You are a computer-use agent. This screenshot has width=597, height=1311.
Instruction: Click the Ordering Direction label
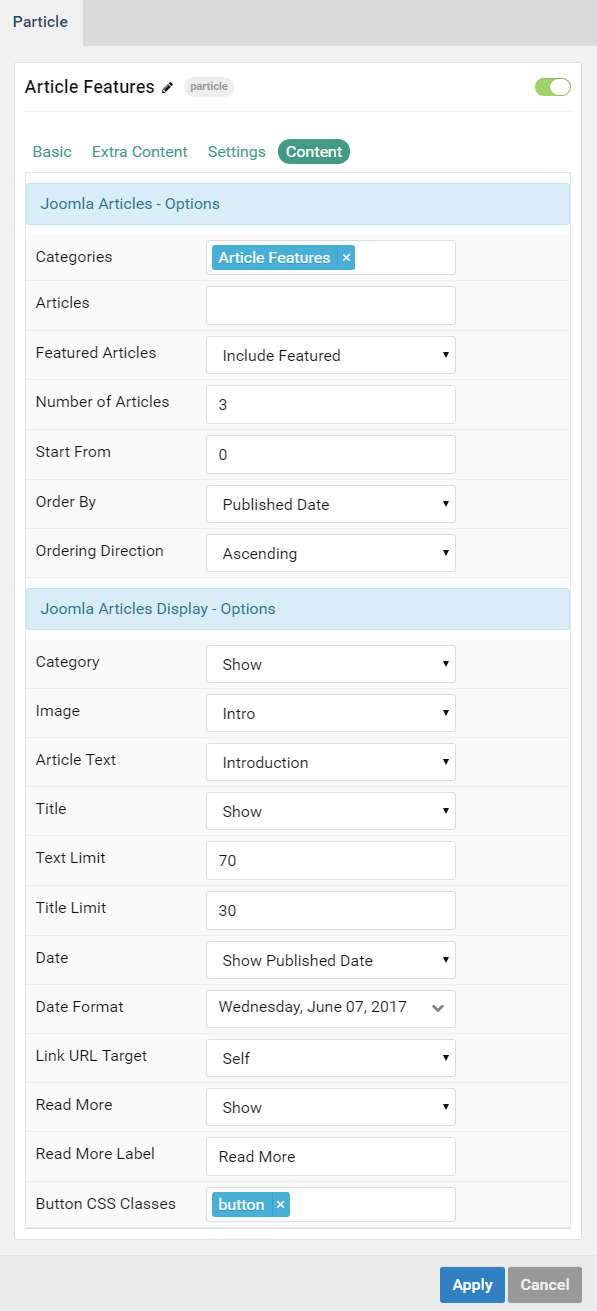pyautogui.click(x=100, y=551)
